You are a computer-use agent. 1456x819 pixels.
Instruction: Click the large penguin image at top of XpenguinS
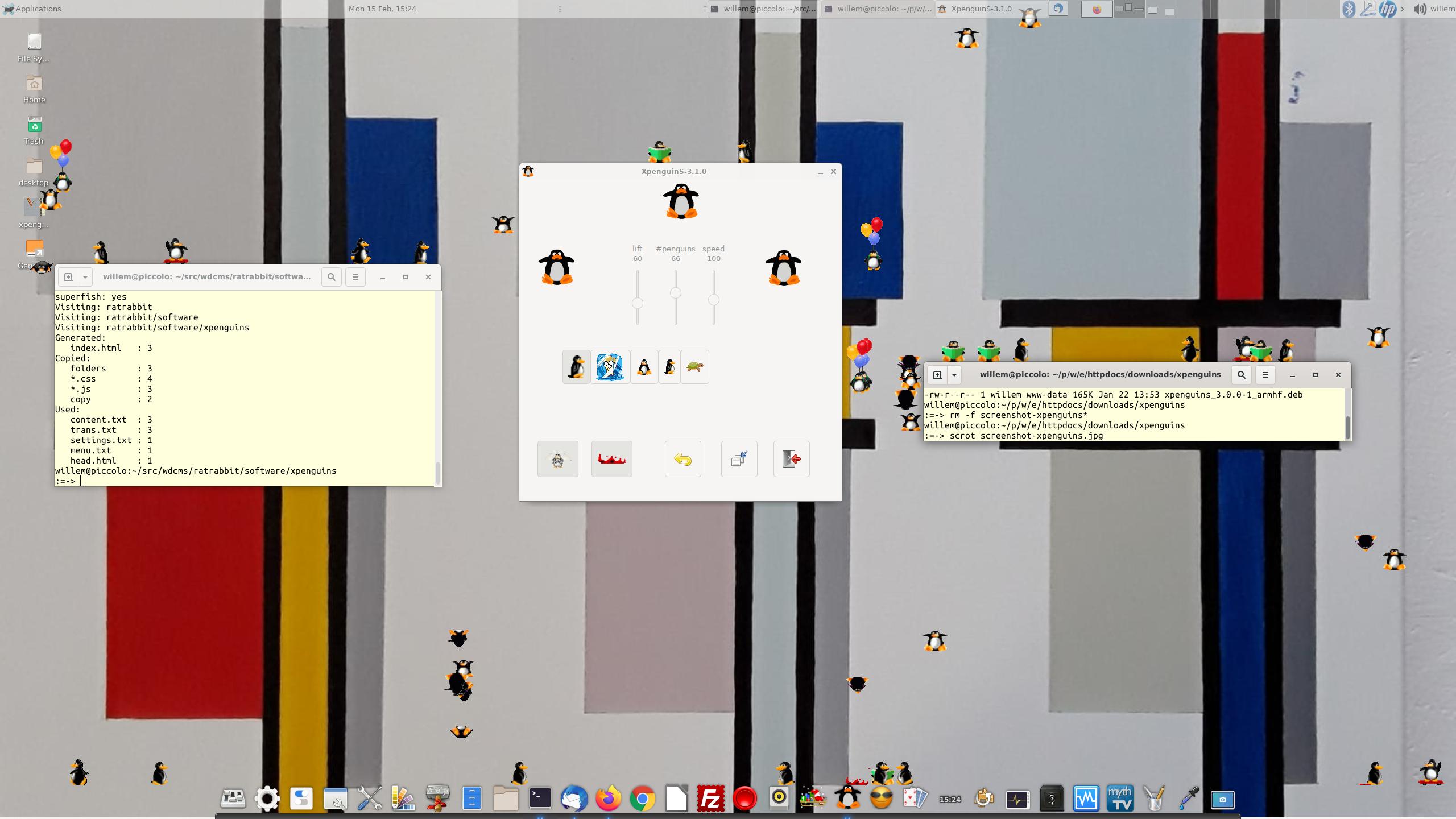click(681, 201)
